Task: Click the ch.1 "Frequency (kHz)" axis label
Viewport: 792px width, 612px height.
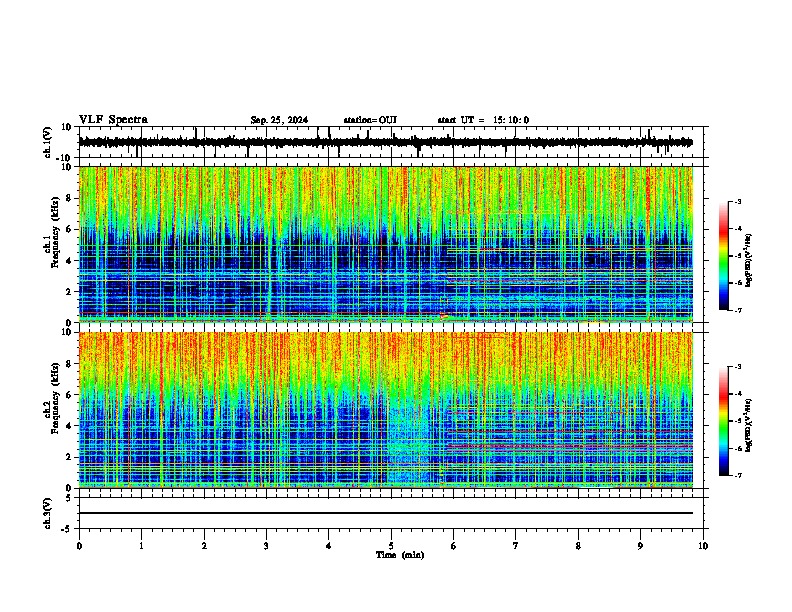Action: (x=55, y=233)
